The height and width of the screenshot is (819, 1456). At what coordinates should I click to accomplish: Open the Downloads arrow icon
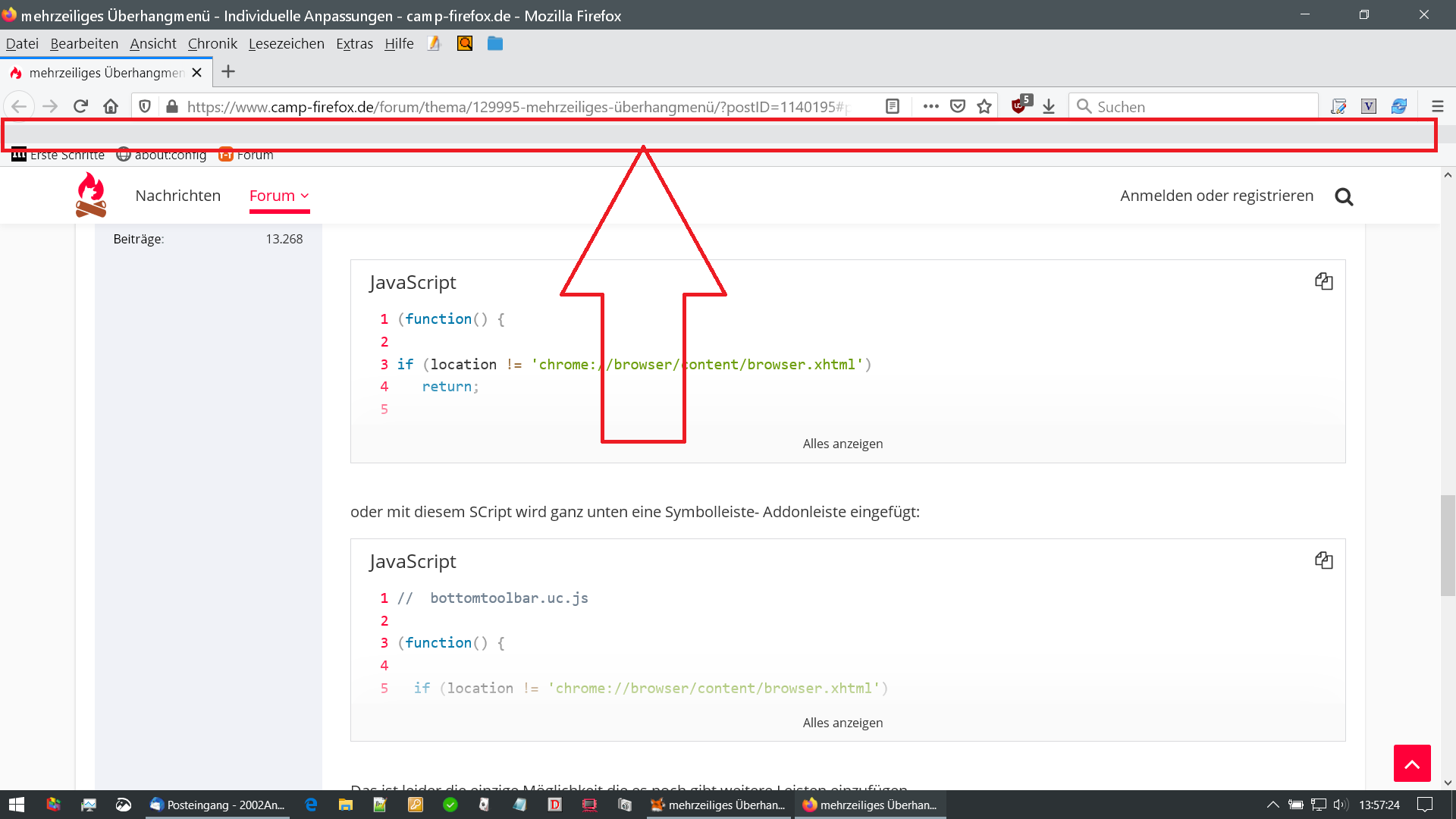1049,106
